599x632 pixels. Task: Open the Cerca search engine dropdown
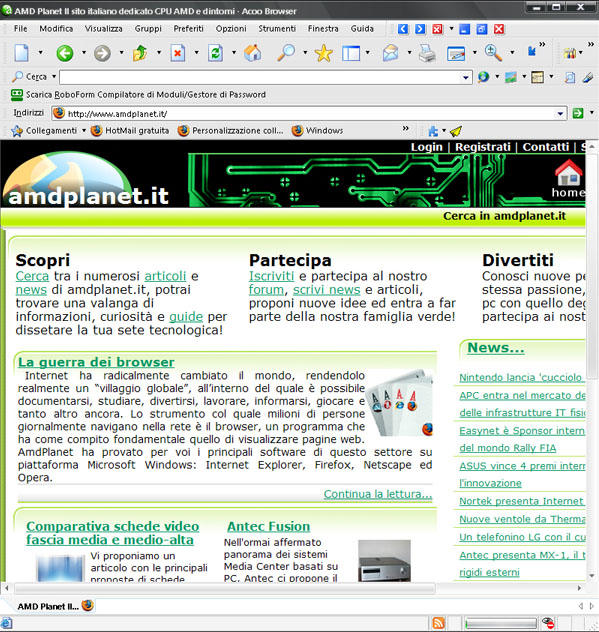point(54,76)
